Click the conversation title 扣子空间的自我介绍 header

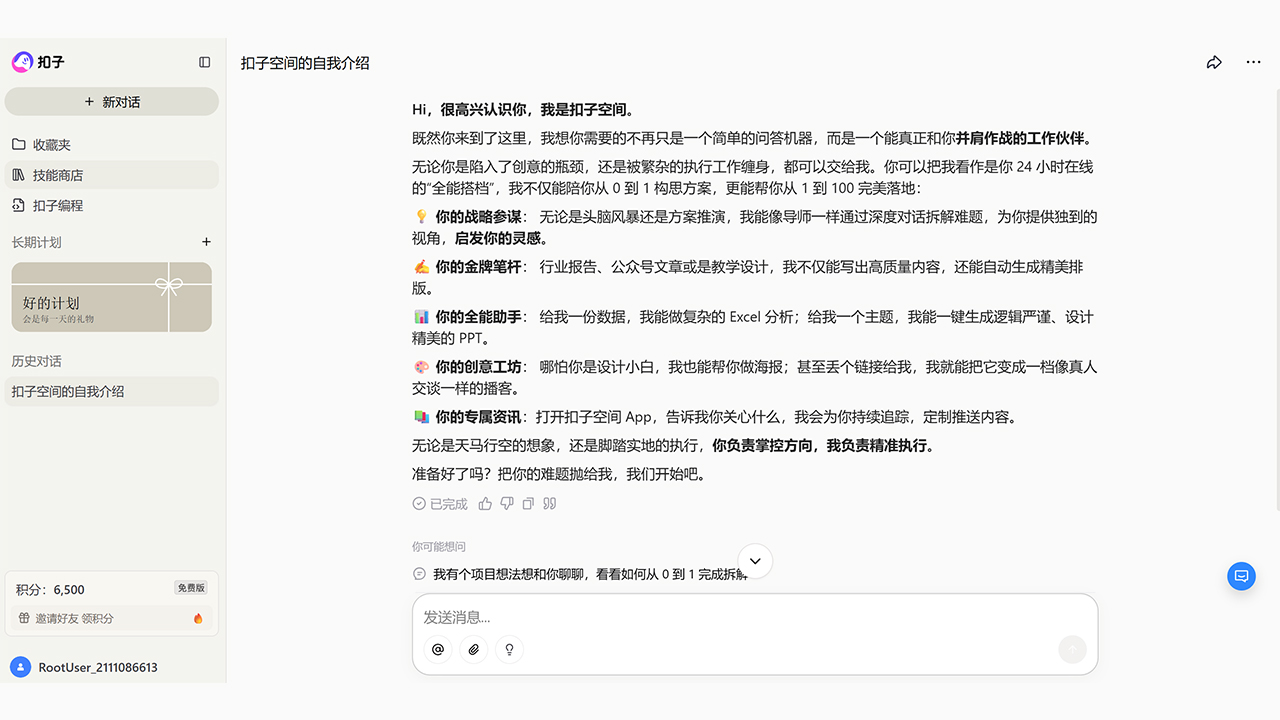pos(305,63)
